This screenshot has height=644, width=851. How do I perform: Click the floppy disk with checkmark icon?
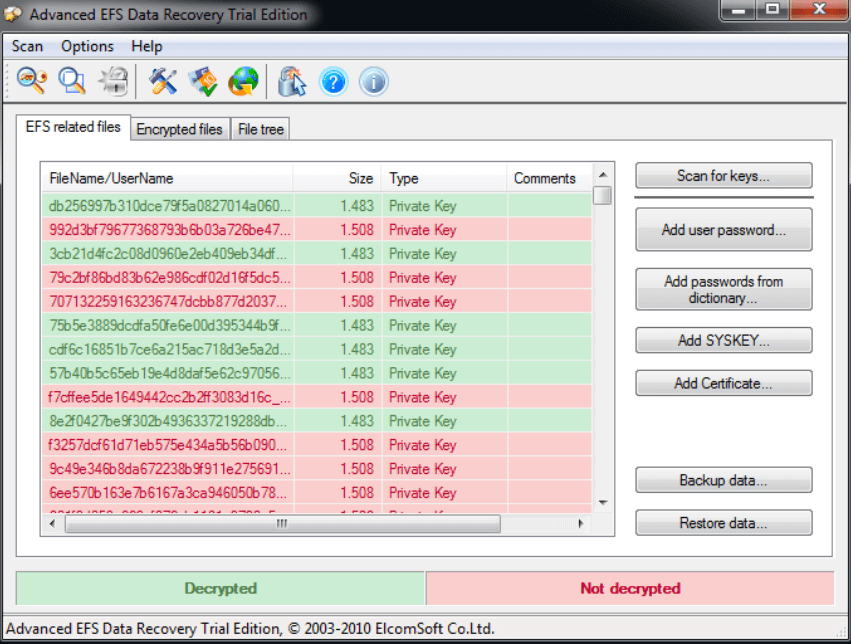tap(203, 81)
